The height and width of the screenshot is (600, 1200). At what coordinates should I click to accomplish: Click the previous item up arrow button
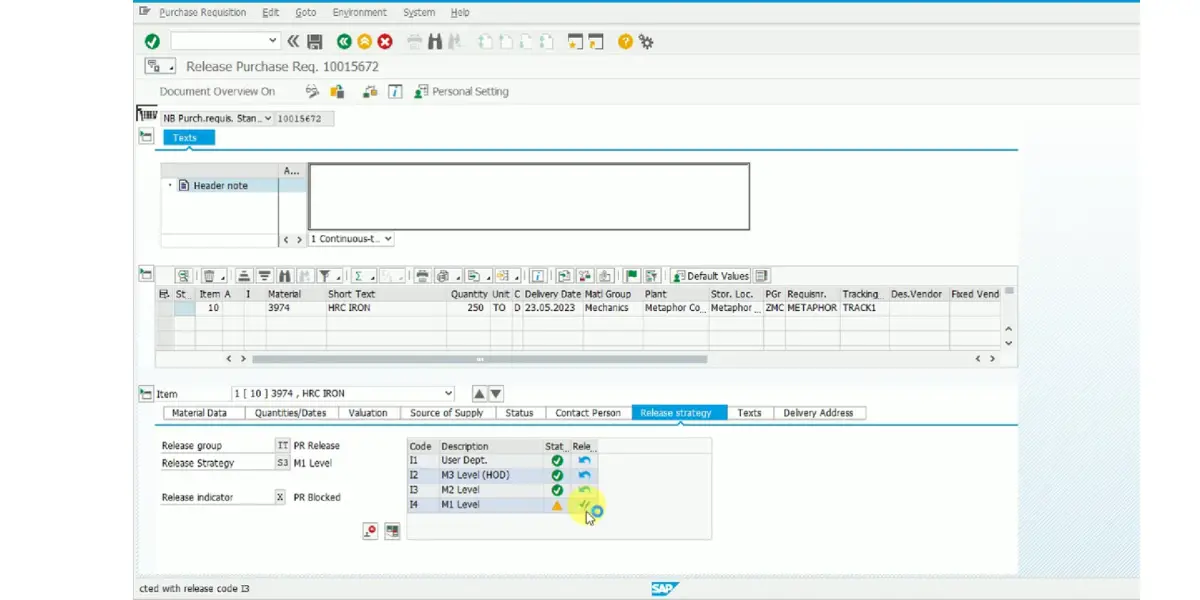[x=479, y=394]
